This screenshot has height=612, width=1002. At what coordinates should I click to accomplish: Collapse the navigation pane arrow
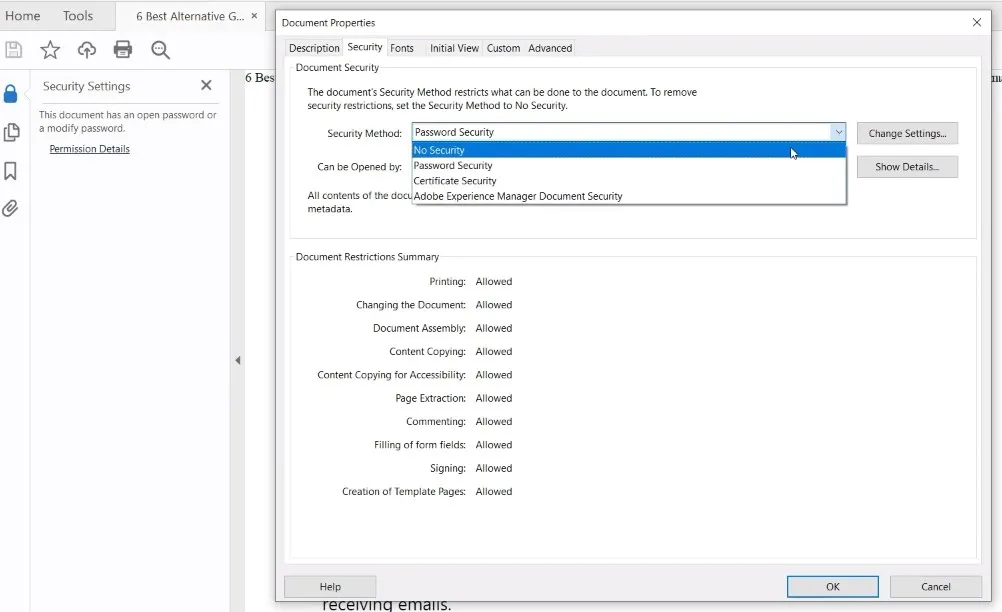click(238, 360)
